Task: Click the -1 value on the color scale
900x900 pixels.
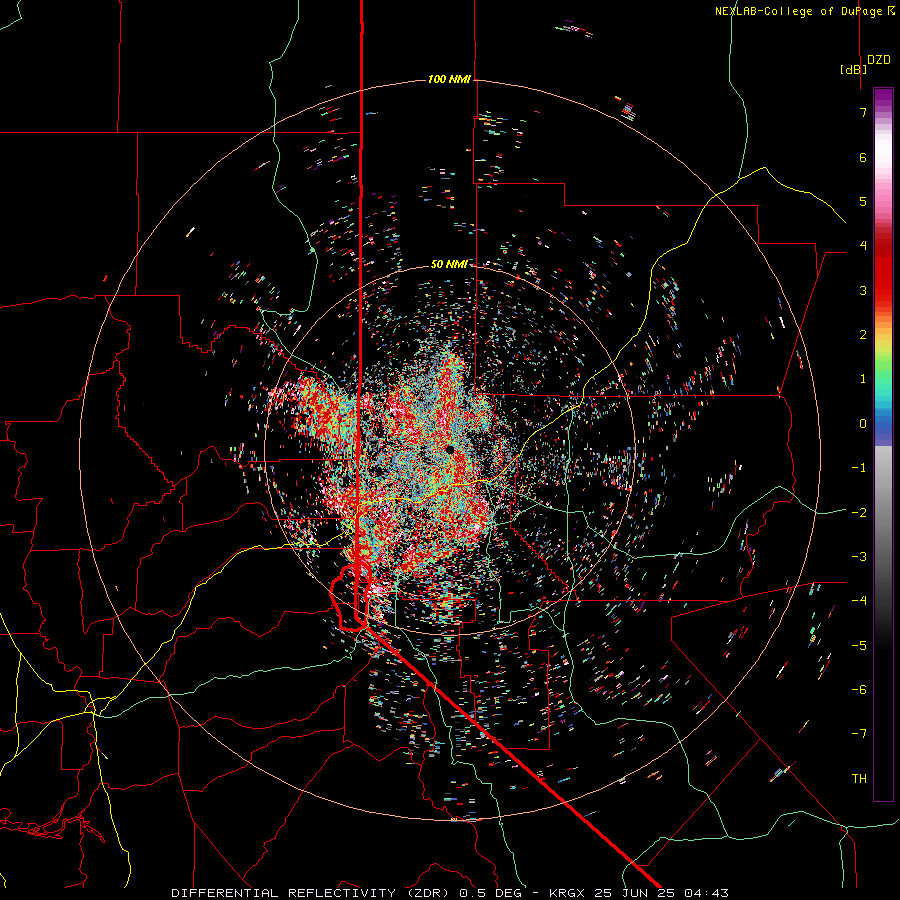Action: pos(859,468)
